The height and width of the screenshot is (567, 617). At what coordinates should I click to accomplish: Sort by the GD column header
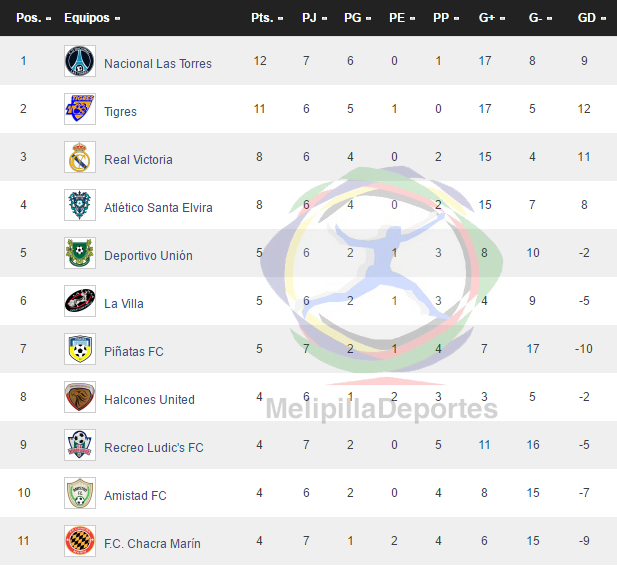[x=591, y=18]
